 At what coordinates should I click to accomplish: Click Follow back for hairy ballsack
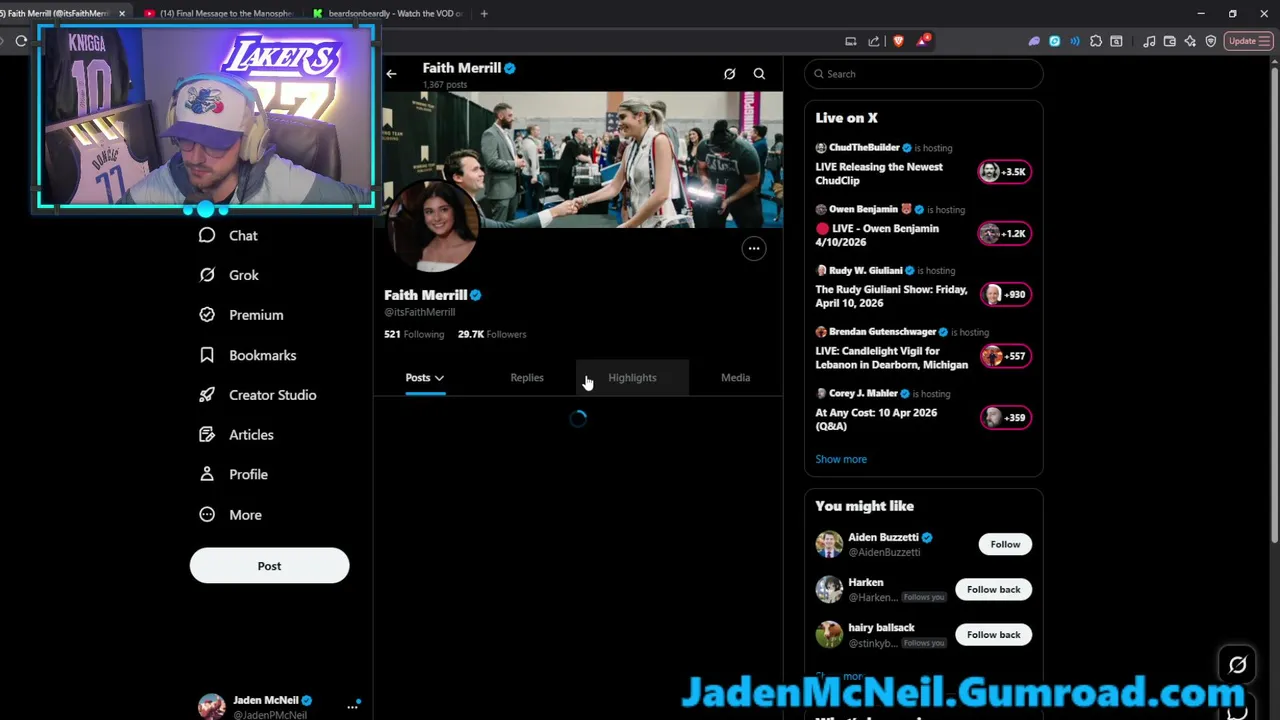tap(993, 634)
